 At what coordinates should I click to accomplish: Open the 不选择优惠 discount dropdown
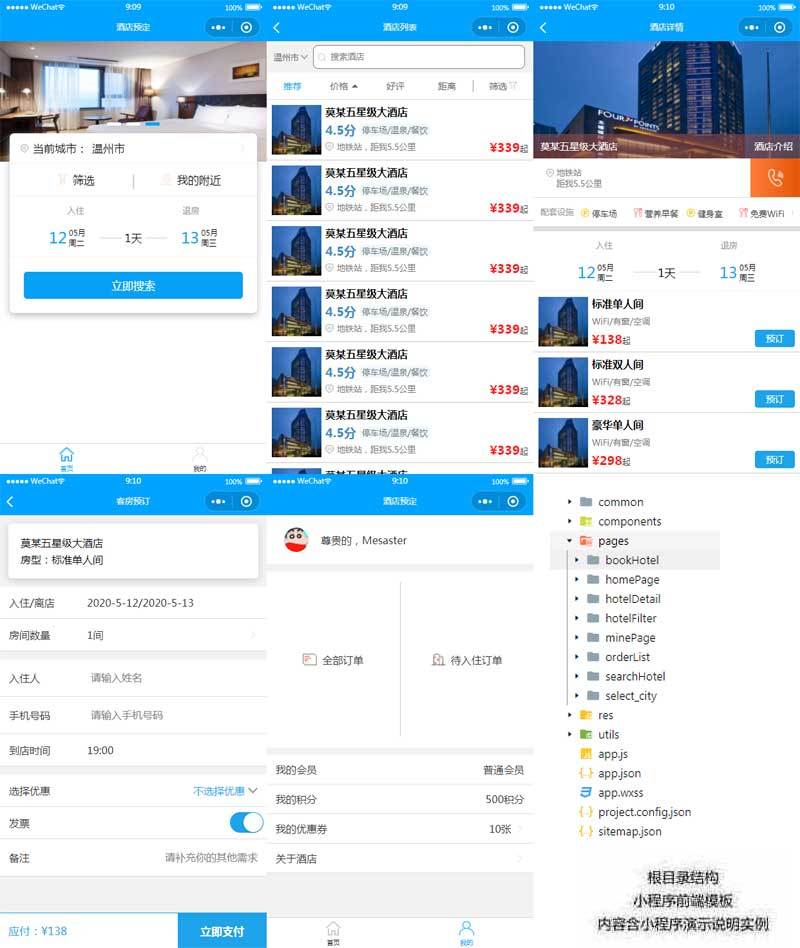click(x=225, y=791)
